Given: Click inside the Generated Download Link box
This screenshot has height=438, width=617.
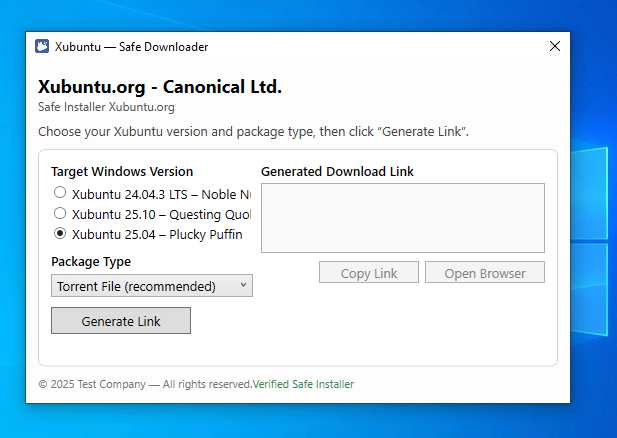Looking at the screenshot, I should (x=402, y=217).
